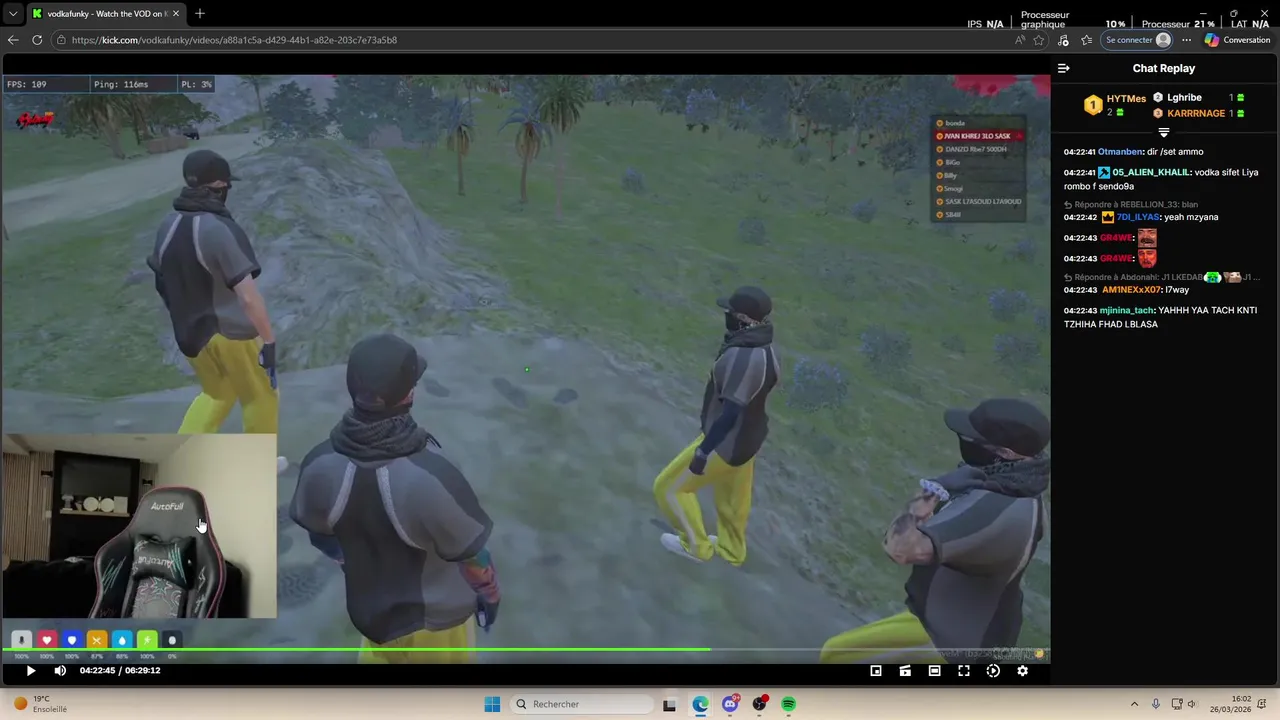Open Microsoft Edge from the taskbar
This screenshot has height=720, width=1280.
tap(700, 704)
